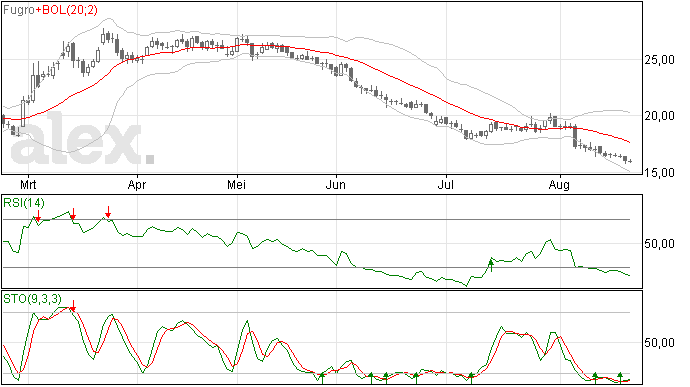Click the 25,00 price axis label

659,59
